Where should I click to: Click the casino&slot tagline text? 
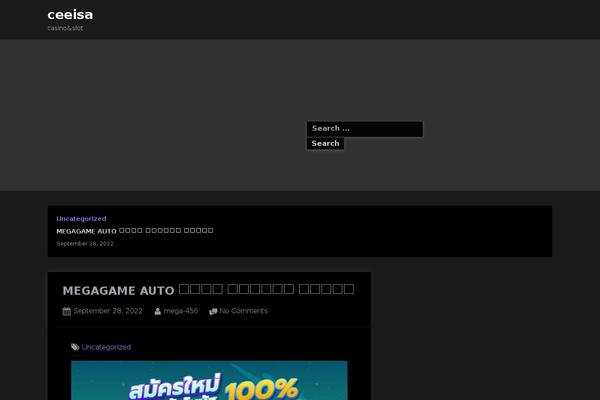(65, 28)
